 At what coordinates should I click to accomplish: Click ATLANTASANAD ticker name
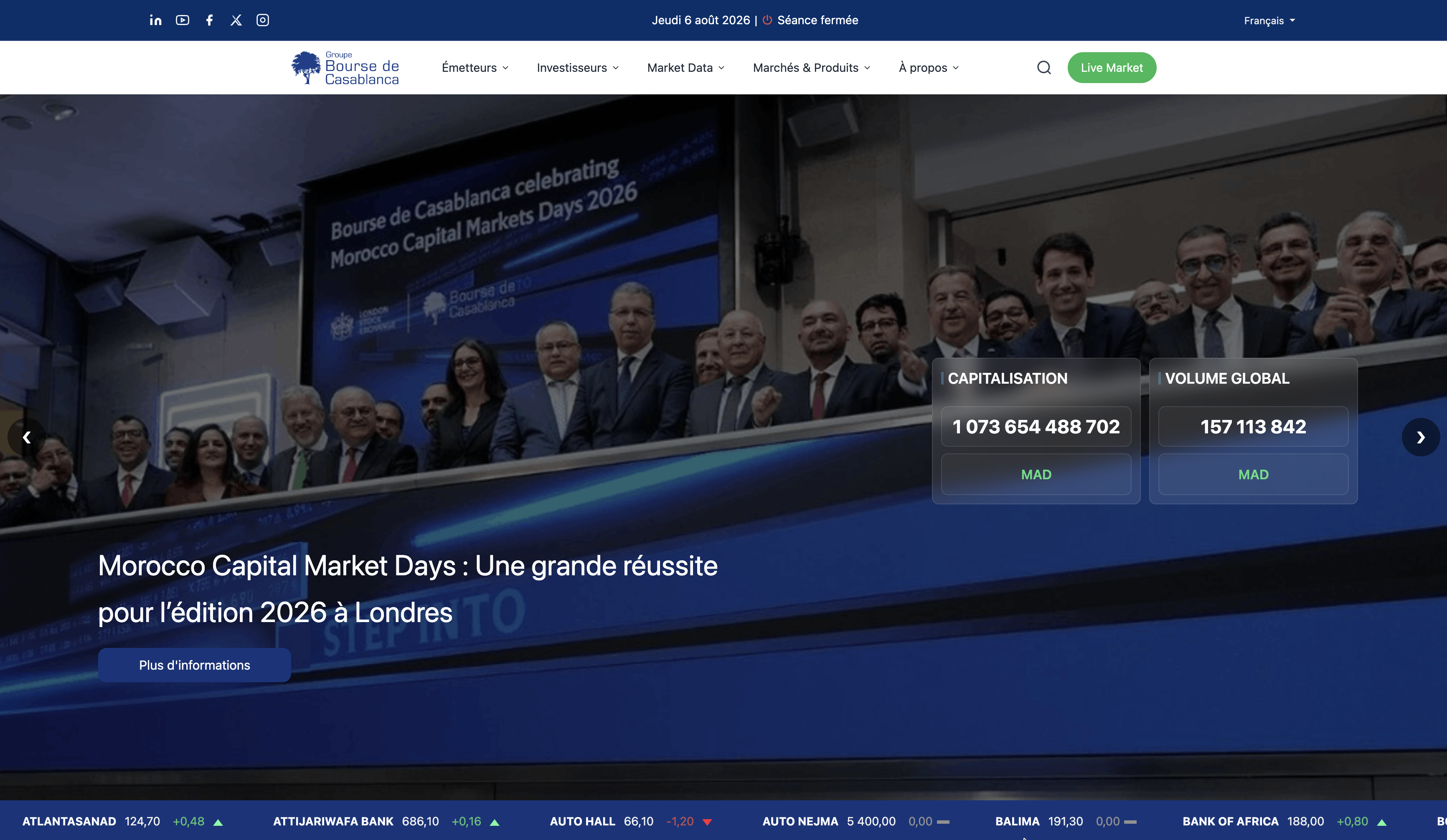point(69,822)
